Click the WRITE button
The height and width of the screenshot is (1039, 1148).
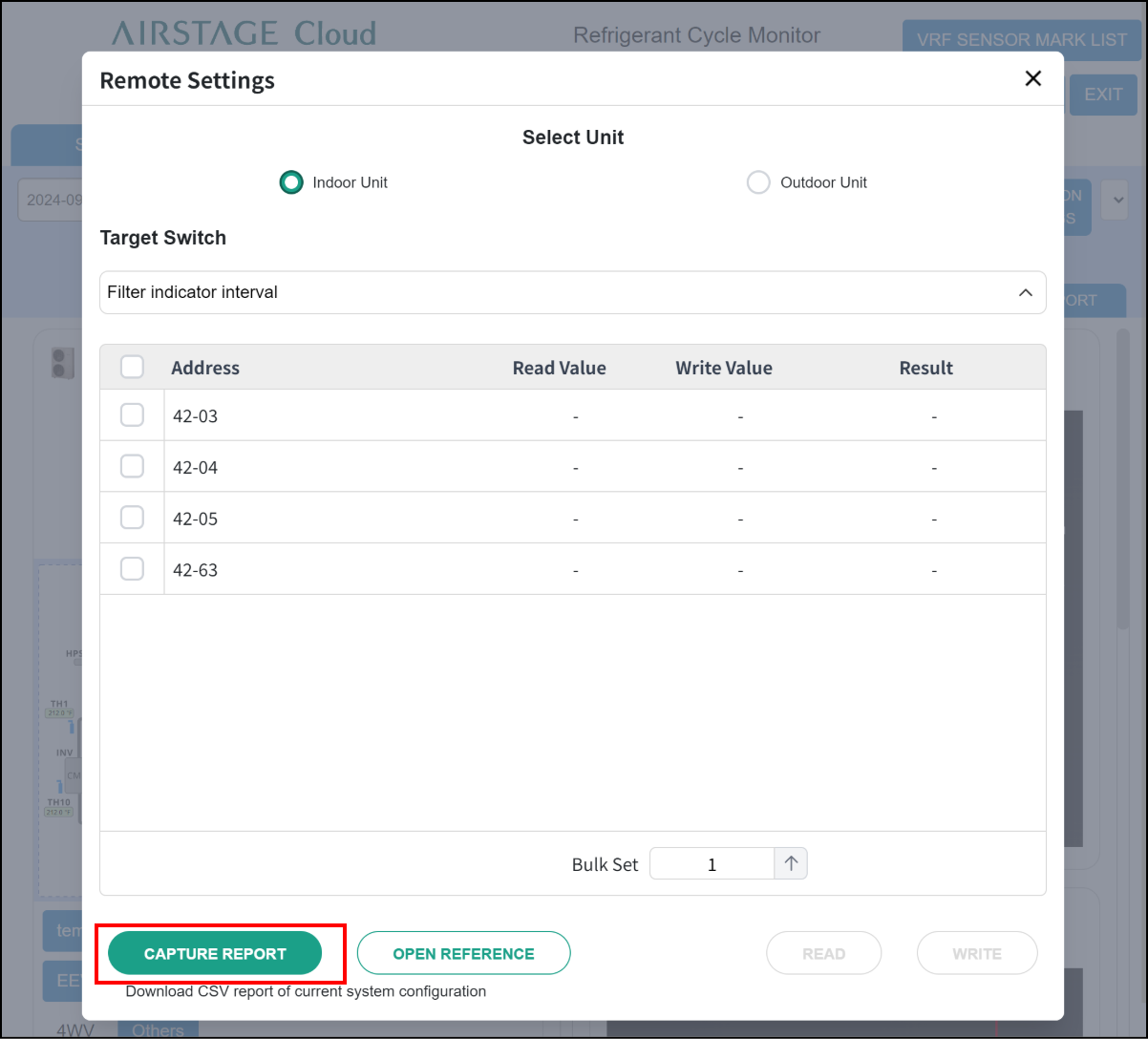976,953
